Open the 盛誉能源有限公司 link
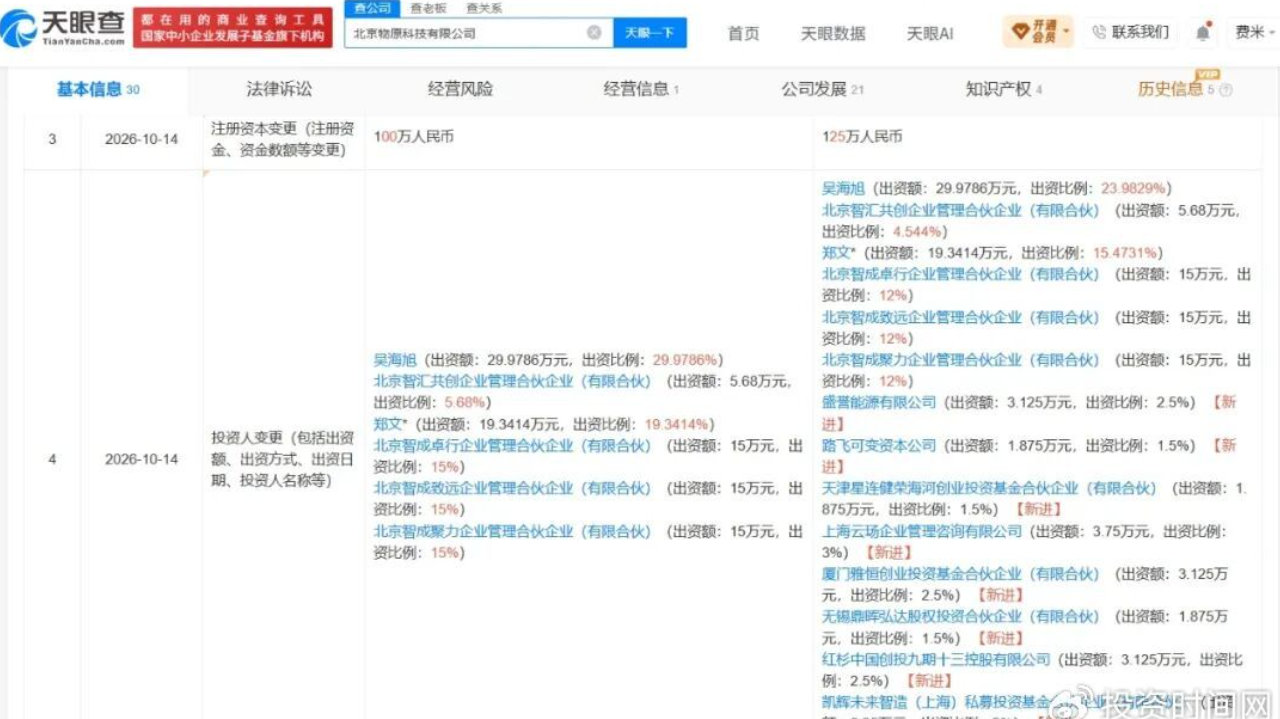This screenshot has height=719, width=1280. coord(879,402)
